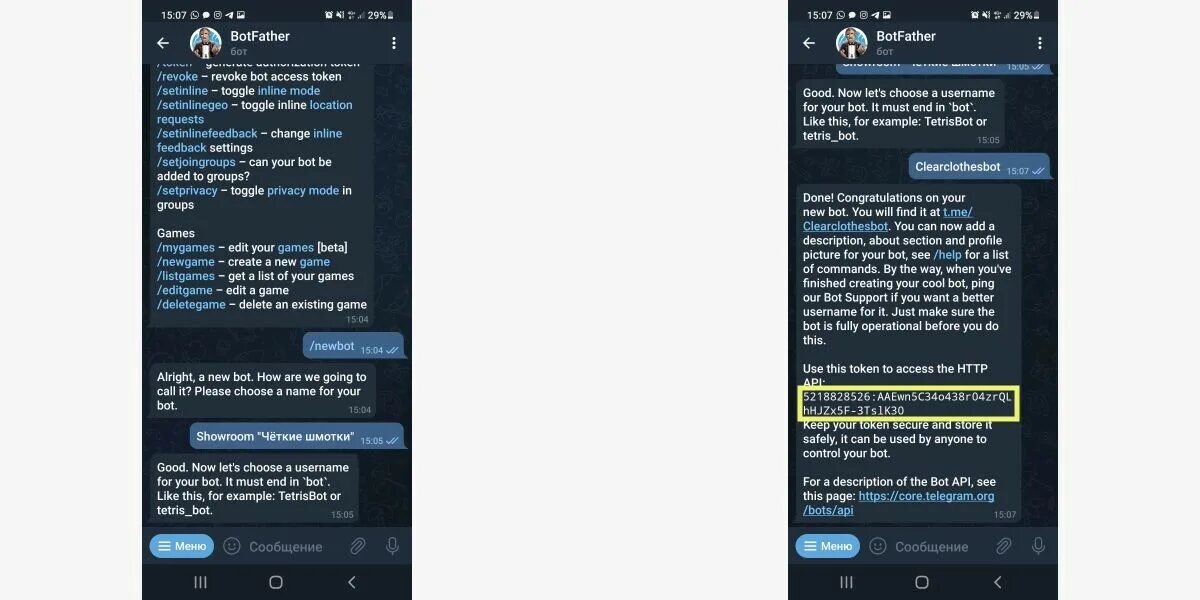Open three-dot menu in right phone header
The height and width of the screenshot is (600, 1200).
pos(1040,43)
